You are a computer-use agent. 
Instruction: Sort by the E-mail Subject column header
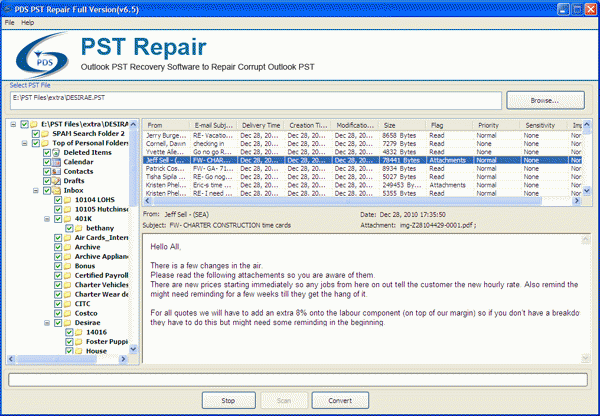214,125
